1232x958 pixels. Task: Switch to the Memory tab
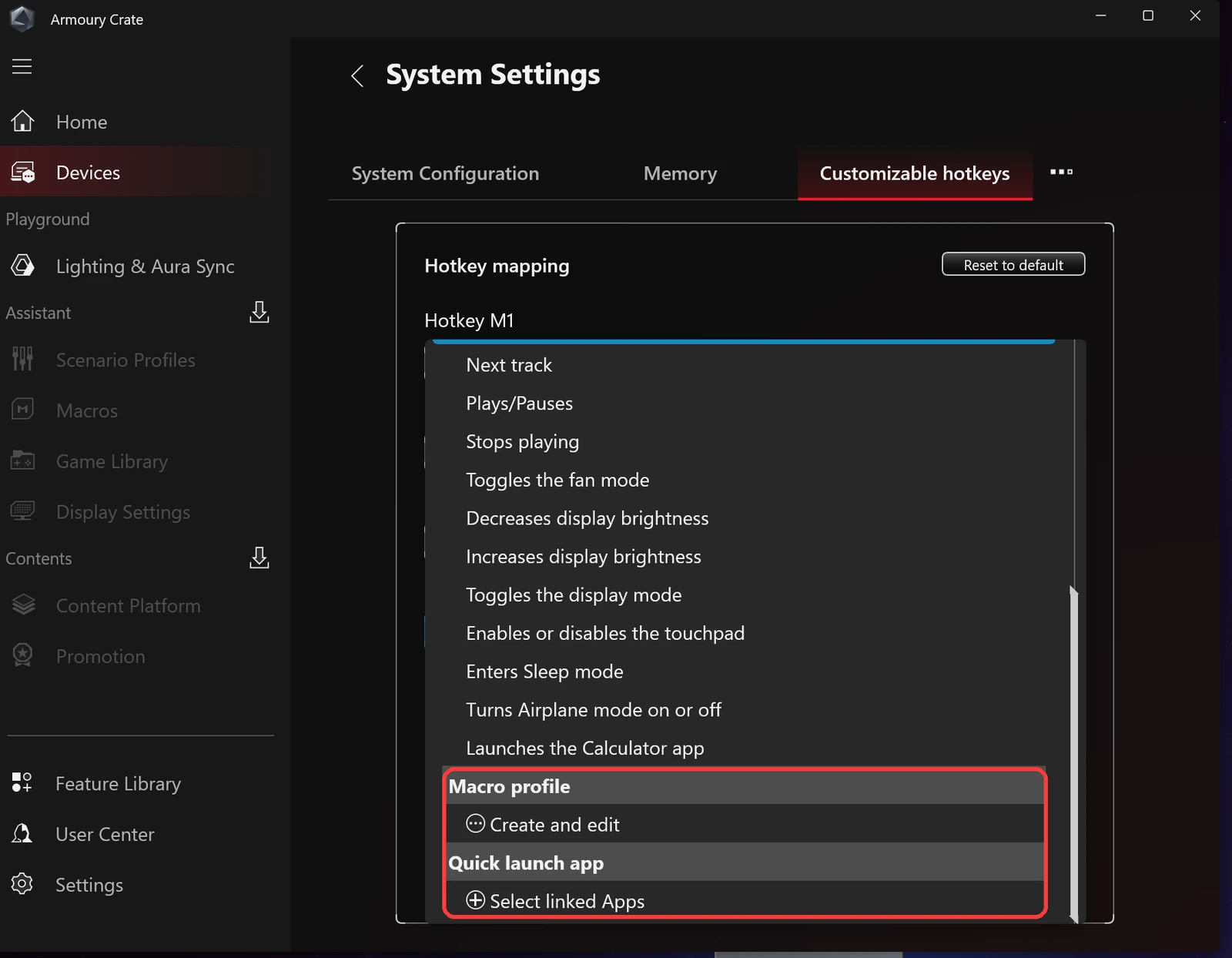(x=680, y=173)
